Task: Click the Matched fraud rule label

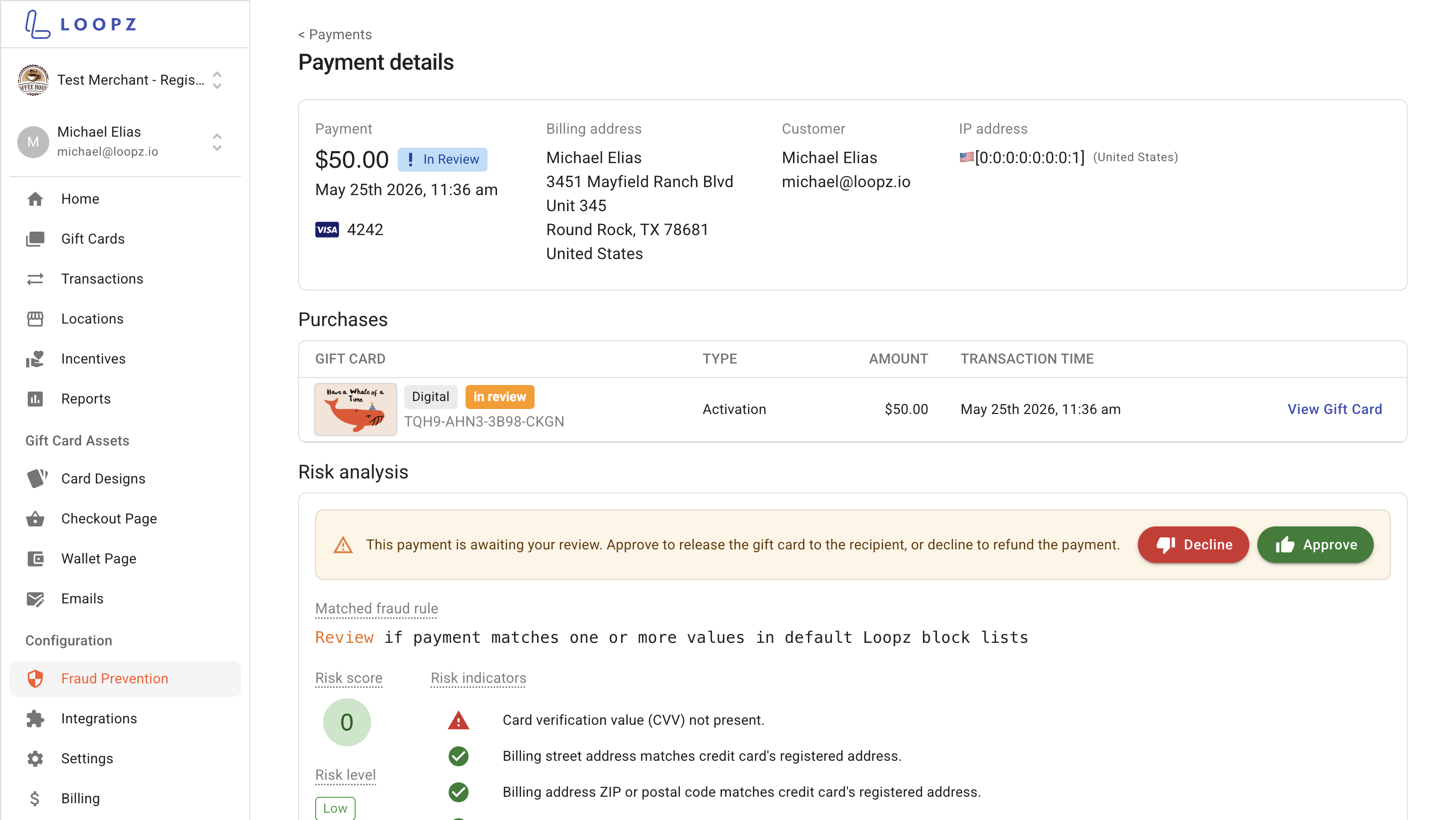Action: click(x=376, y=608)
